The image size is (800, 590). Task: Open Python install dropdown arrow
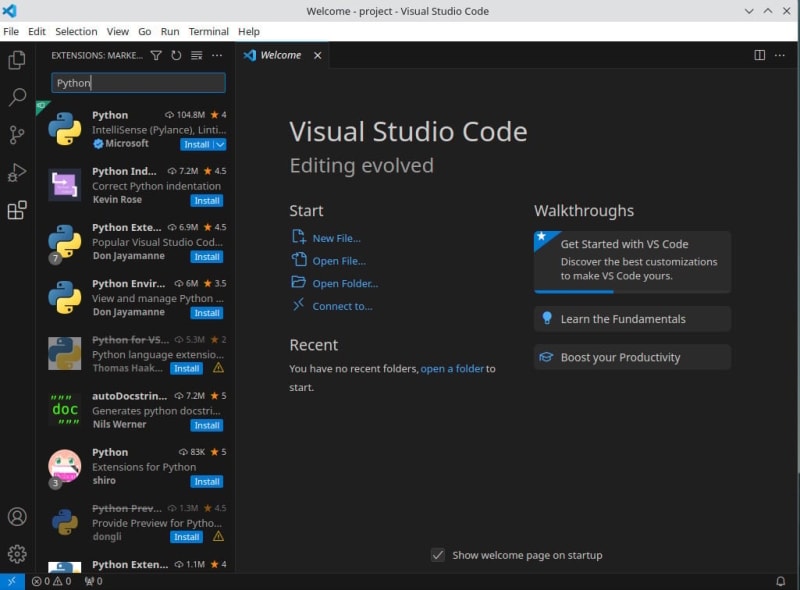220,144
